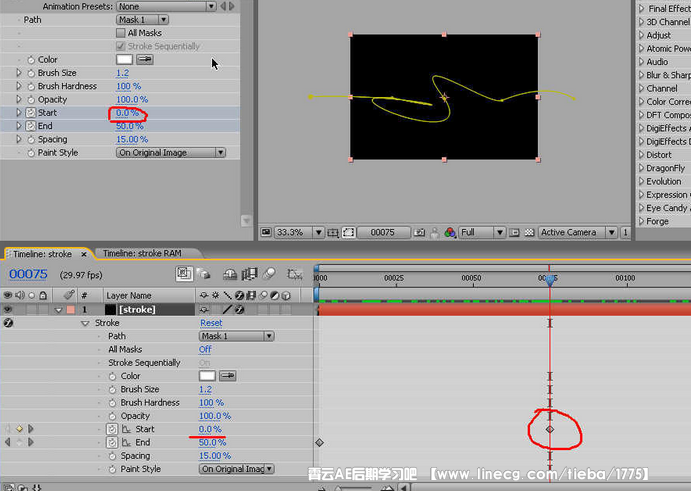Switch to Timeline: stroke RAM tab

142,253
